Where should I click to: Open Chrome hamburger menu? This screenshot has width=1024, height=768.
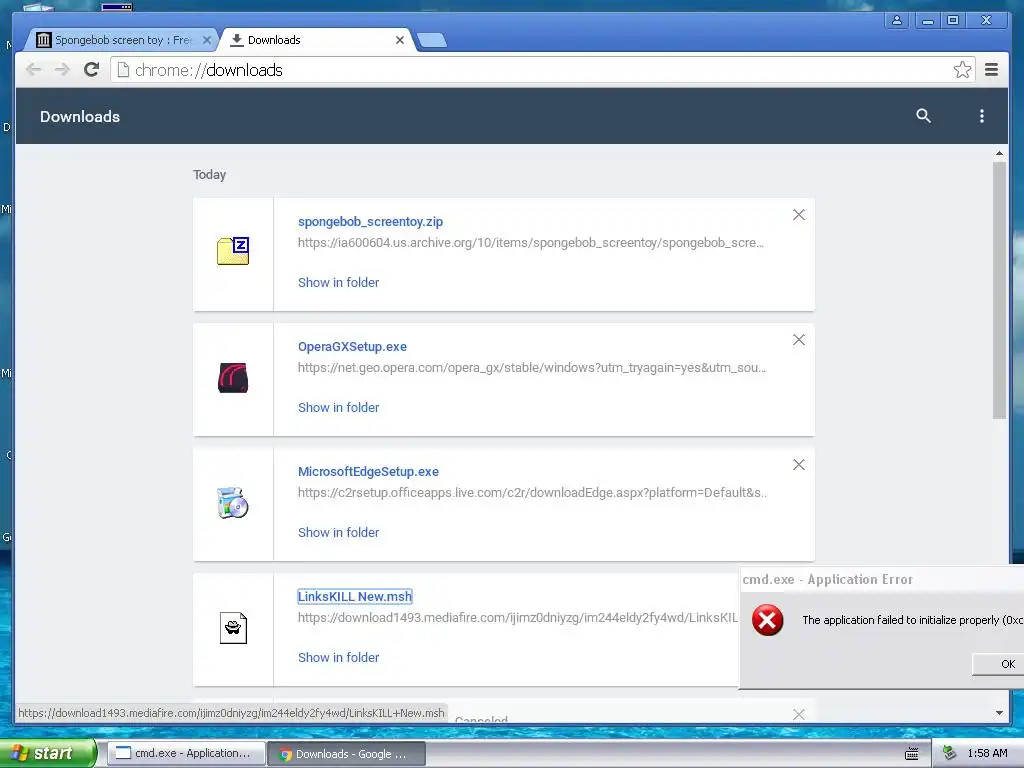coord(991,69)
